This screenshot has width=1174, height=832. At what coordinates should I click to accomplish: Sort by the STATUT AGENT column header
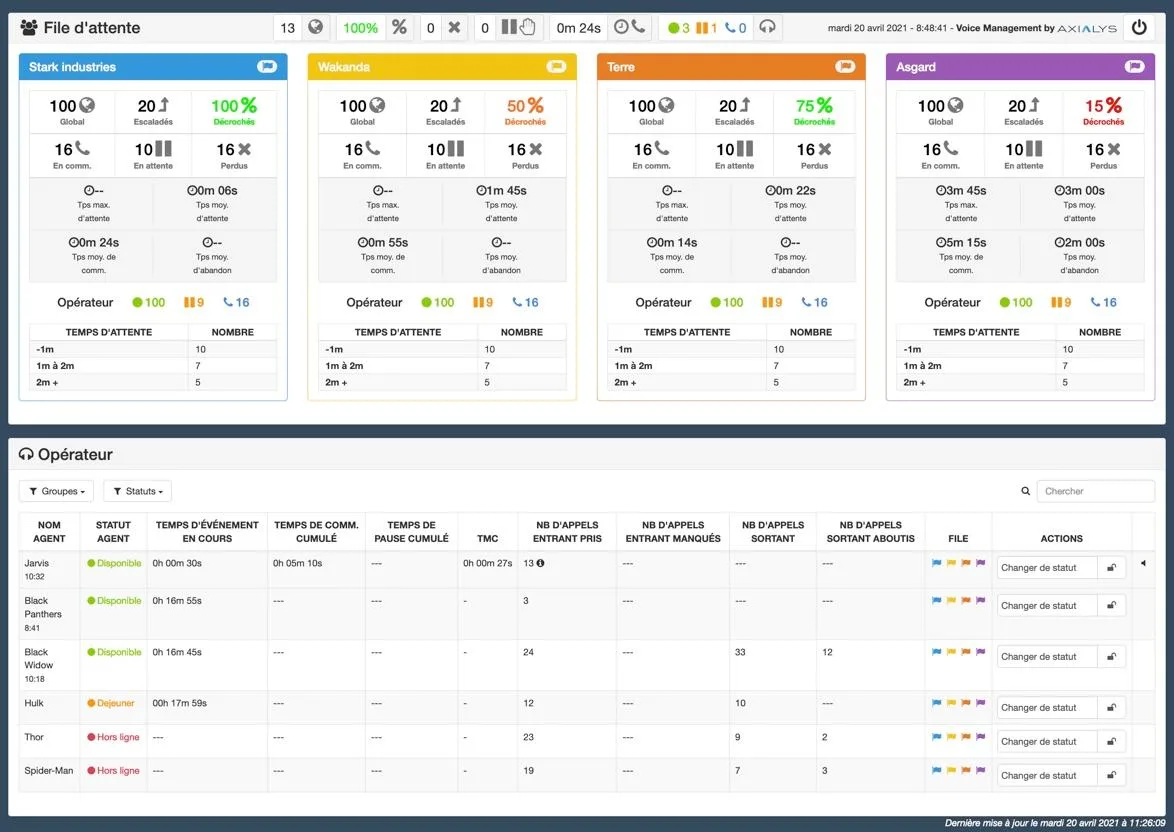(x=113, y=532)
